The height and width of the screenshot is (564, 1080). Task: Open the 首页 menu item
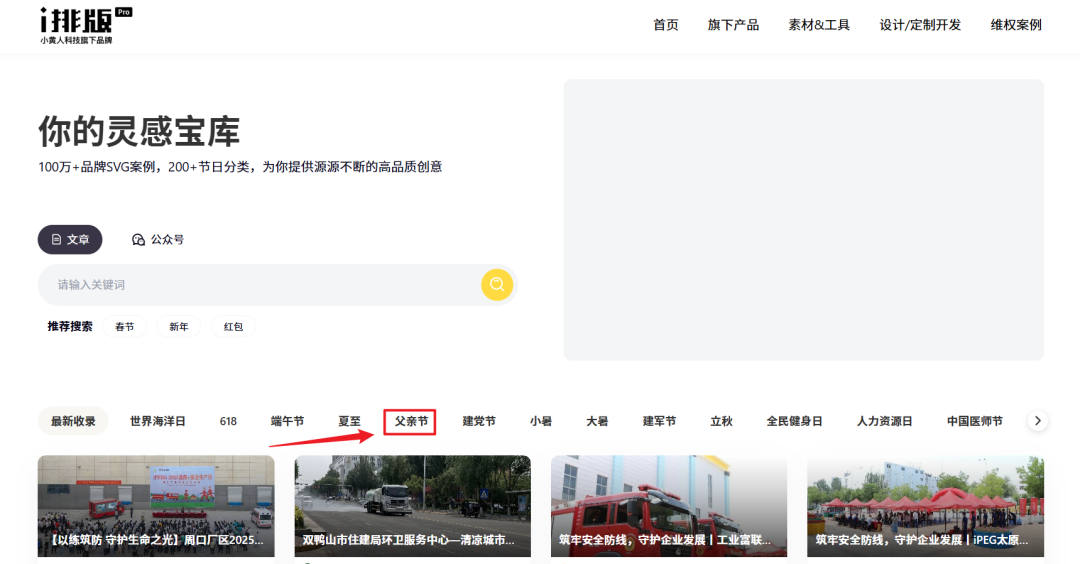point(665,25)
